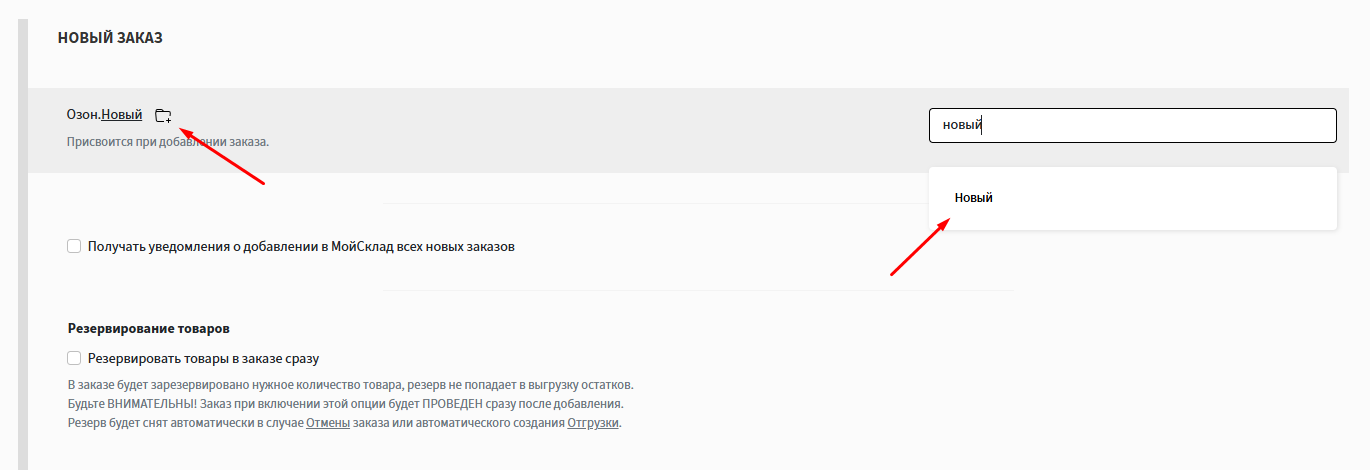Focus the status search field containing новый
This screenshot has height=470, width=1370.
[1132, 125]
